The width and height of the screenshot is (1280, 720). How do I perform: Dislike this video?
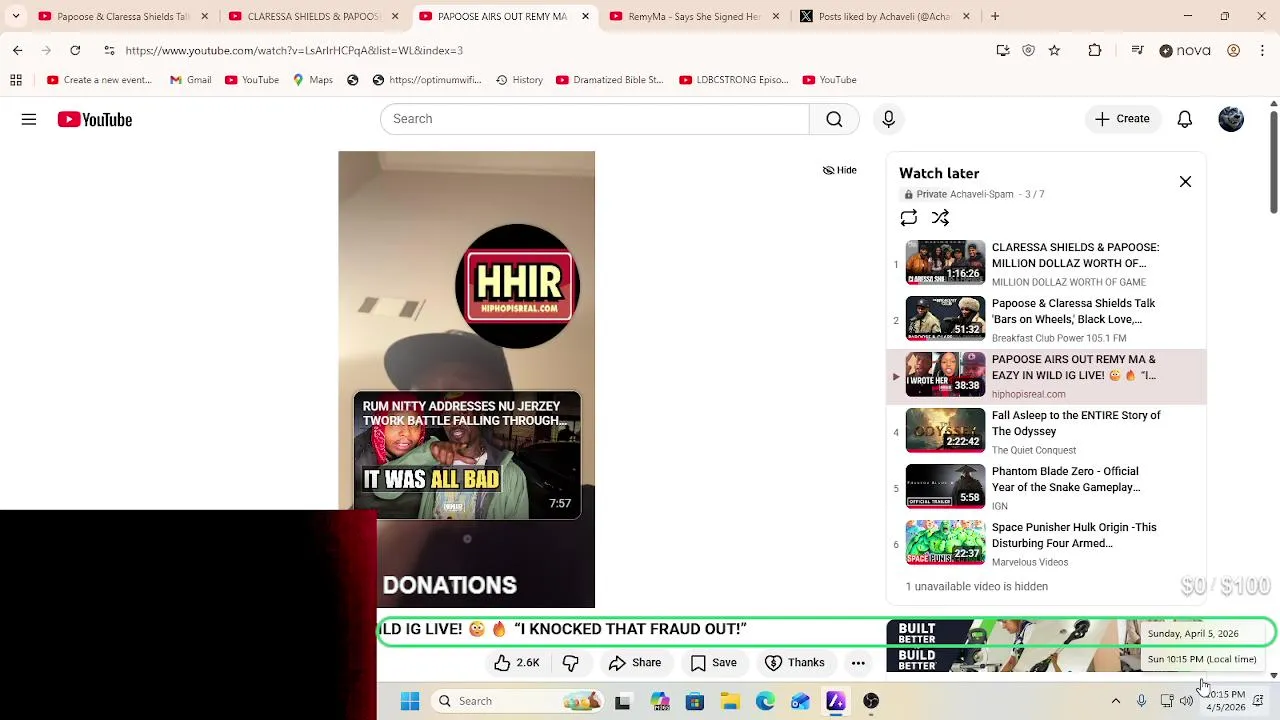pos(571,663)
